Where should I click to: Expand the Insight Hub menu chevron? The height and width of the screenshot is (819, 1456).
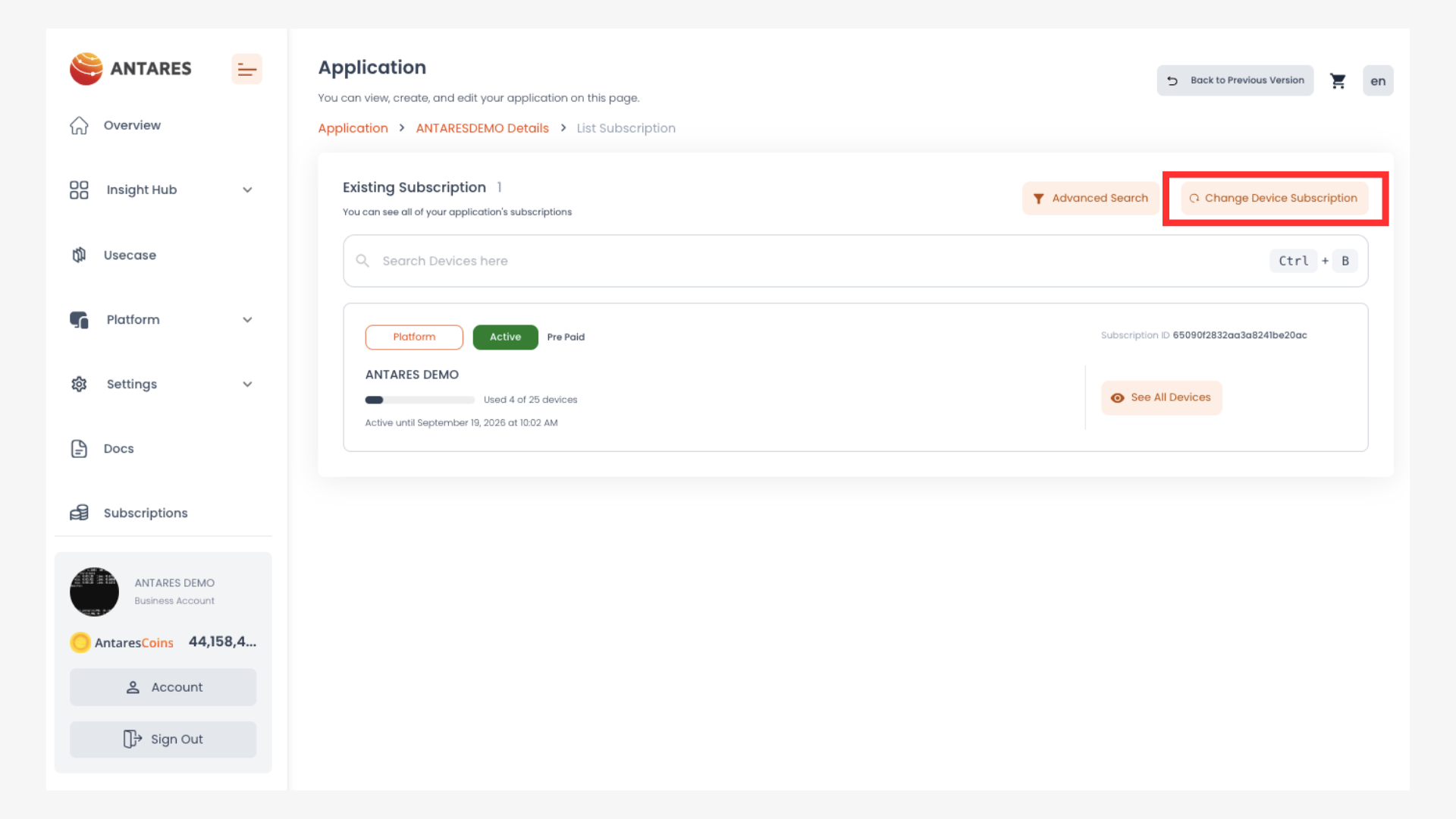coord(247,190)
